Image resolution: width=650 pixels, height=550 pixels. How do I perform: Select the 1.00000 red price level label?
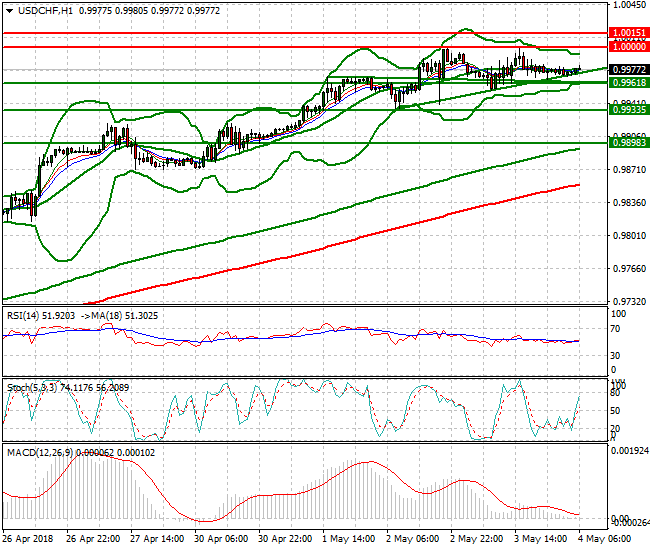(629, 46)
